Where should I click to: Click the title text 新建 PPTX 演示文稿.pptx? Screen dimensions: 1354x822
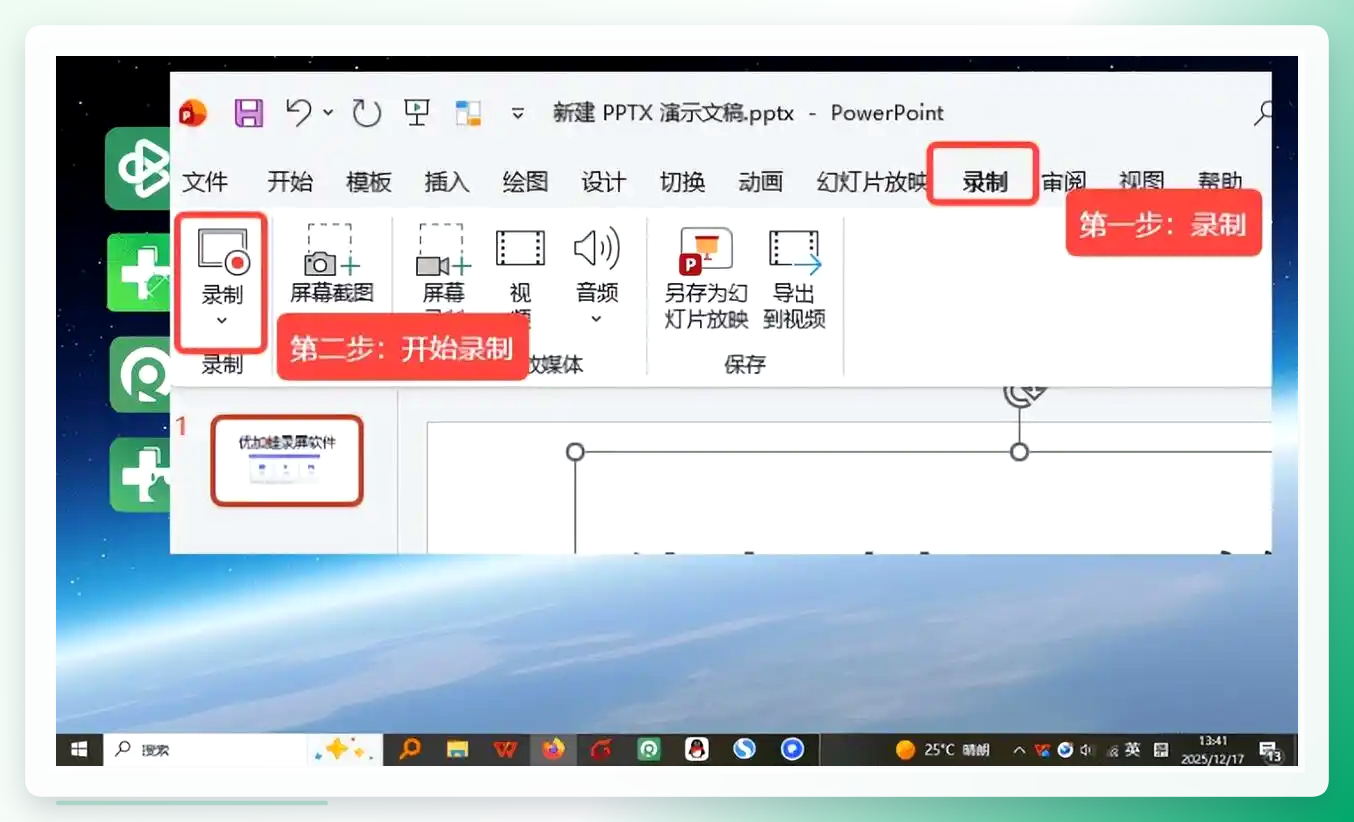tap(674, 113)
